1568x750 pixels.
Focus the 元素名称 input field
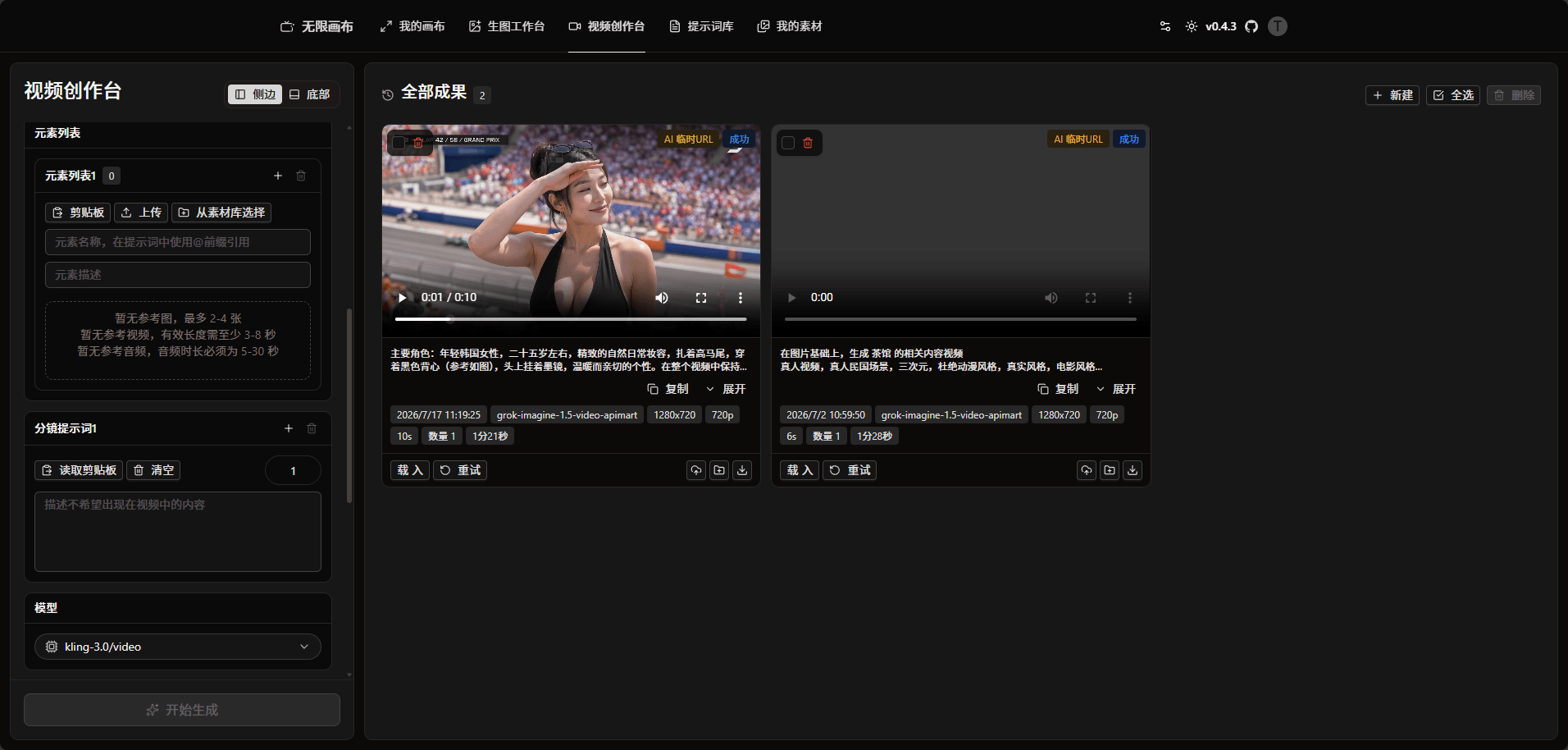click(x=178, y=242)
